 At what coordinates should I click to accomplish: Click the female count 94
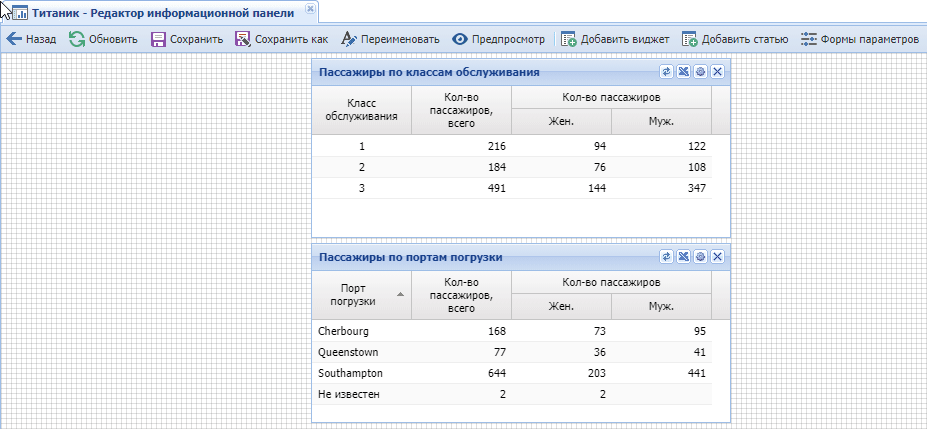[x=600, y=146]
